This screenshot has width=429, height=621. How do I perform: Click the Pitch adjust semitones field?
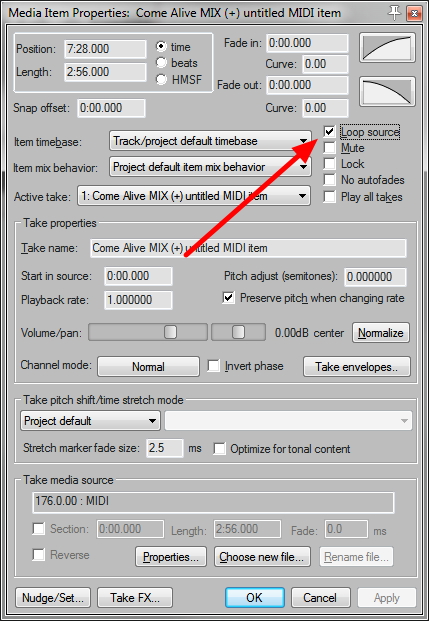click(375, 276)
